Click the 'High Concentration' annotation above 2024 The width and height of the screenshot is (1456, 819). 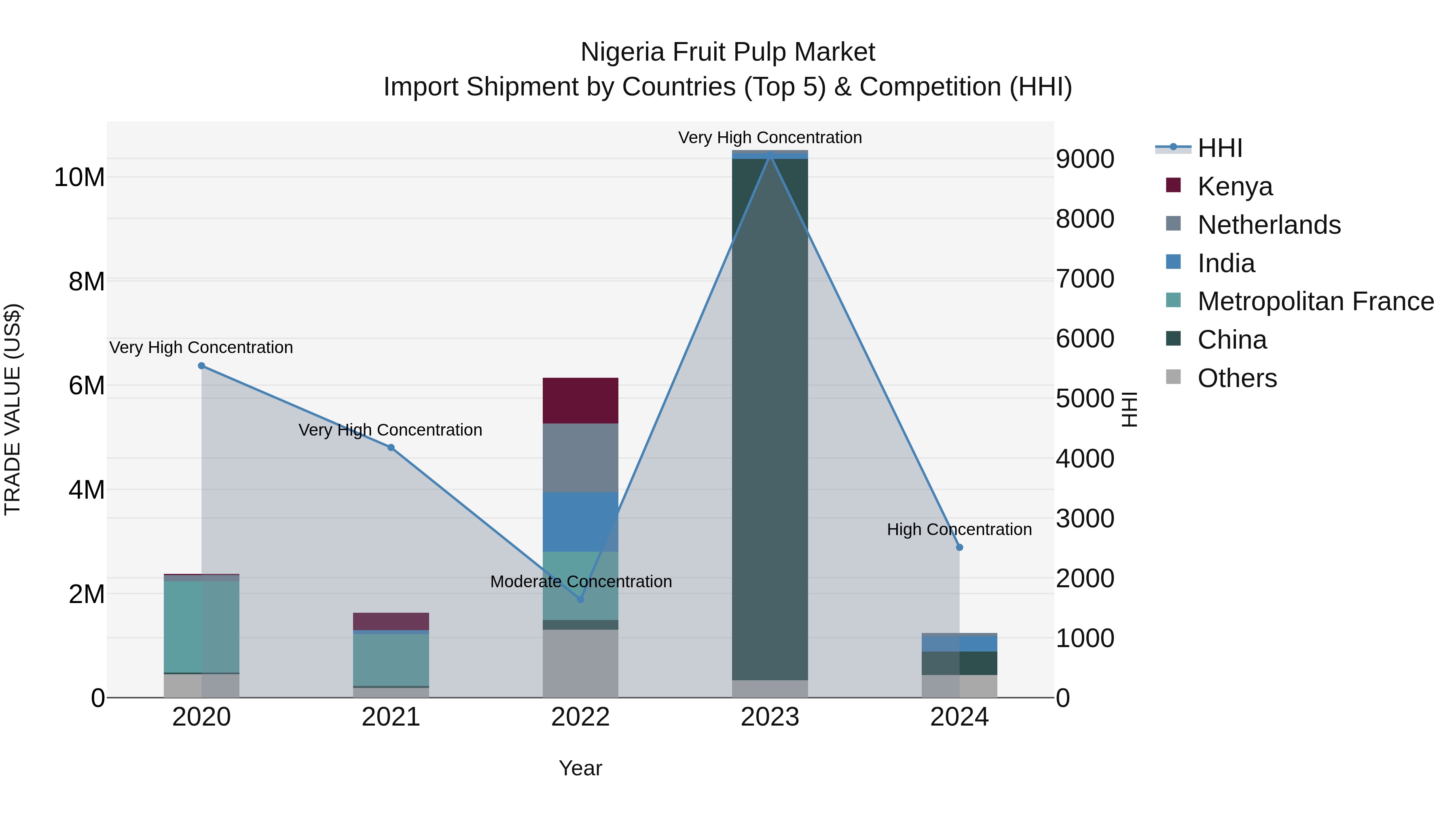point(959,529)
